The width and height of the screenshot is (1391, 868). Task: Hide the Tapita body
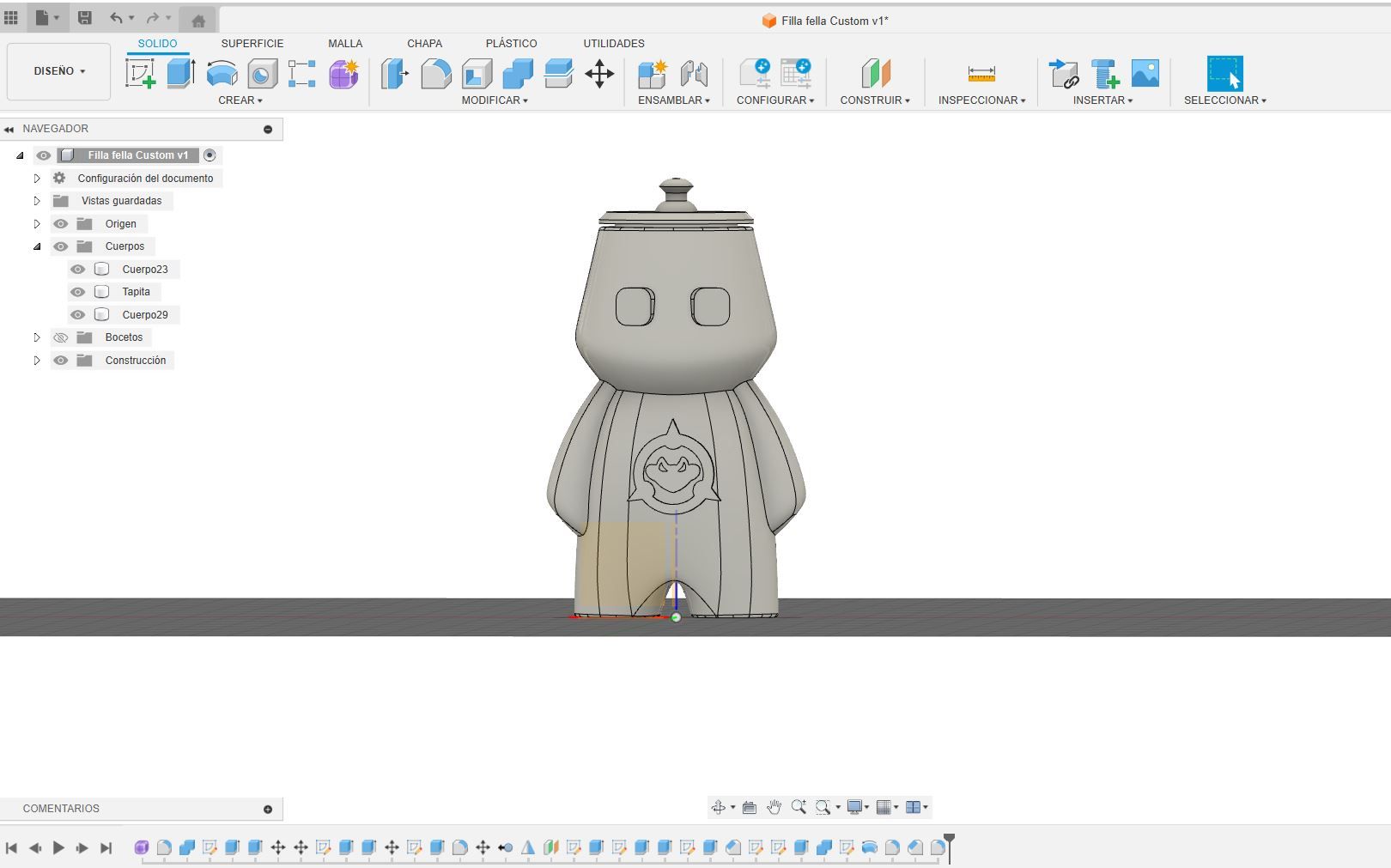click(77, 292)
